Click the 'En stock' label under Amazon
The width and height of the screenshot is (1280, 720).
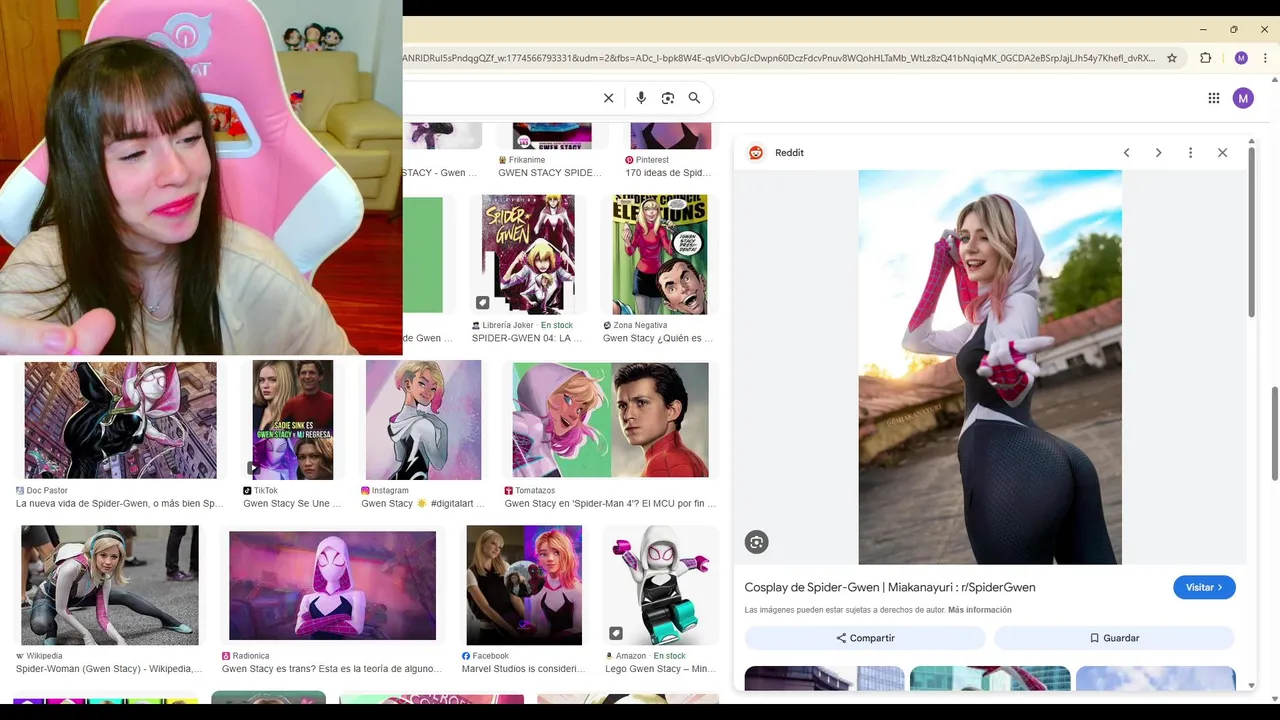(x=670, y=656)
